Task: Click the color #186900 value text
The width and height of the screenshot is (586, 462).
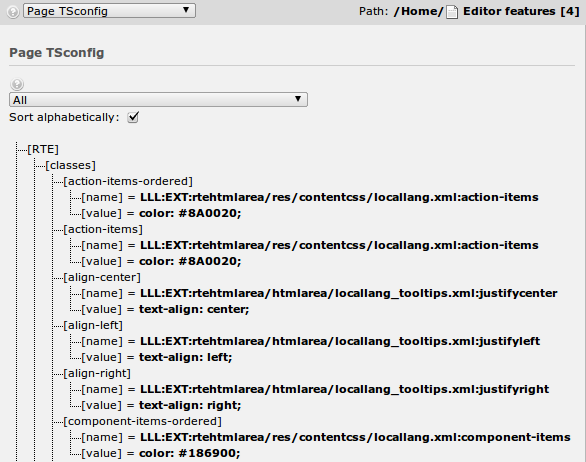Action: pos(190,453)
